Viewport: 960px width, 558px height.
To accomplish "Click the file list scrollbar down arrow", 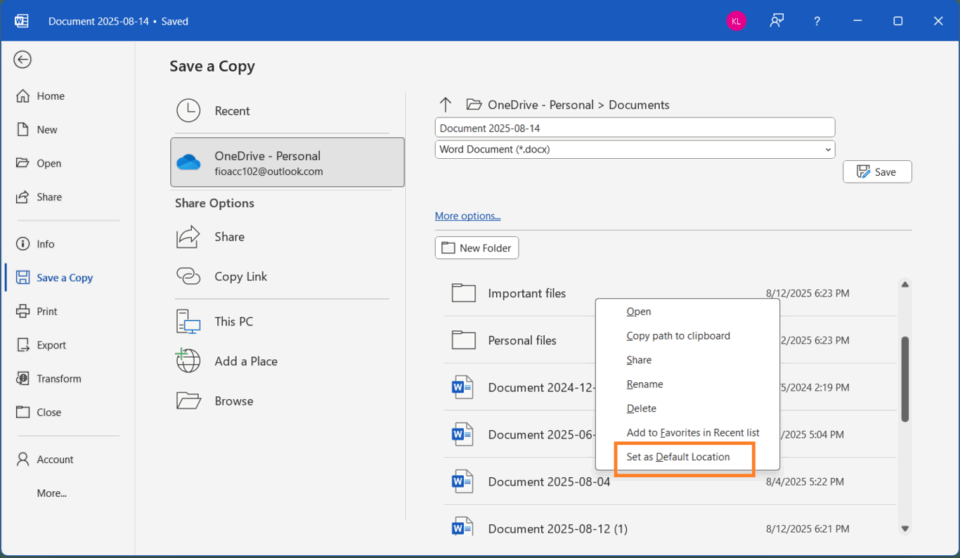I will point(905,528).
